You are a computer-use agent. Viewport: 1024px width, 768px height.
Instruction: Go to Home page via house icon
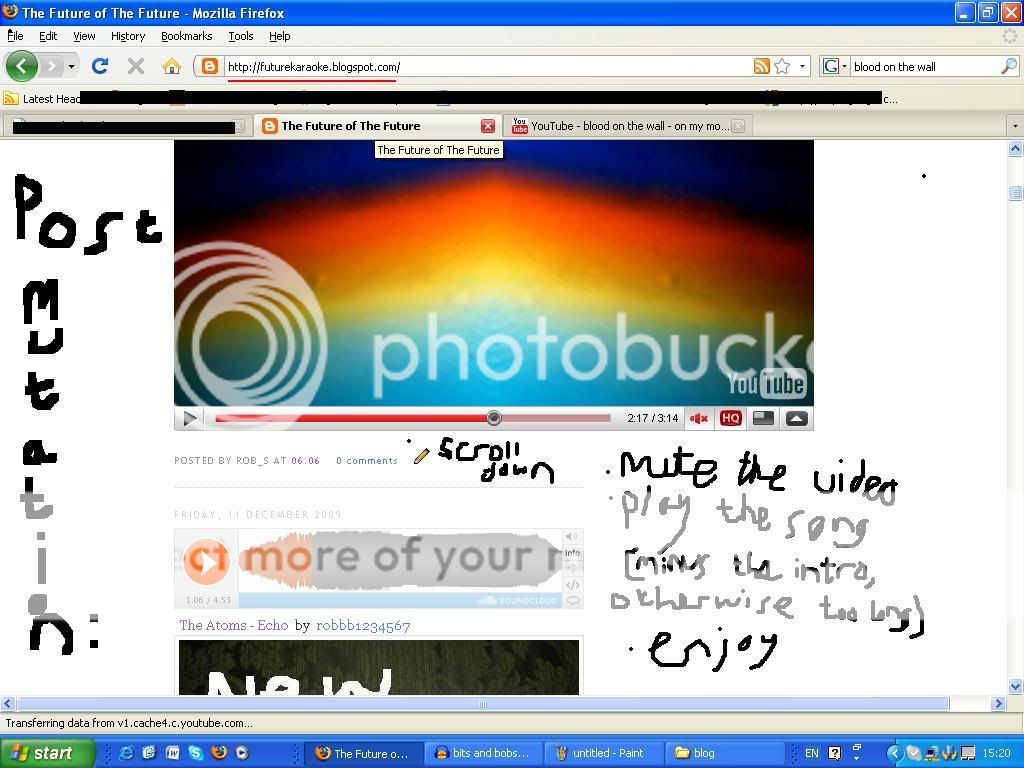(172, 66)
